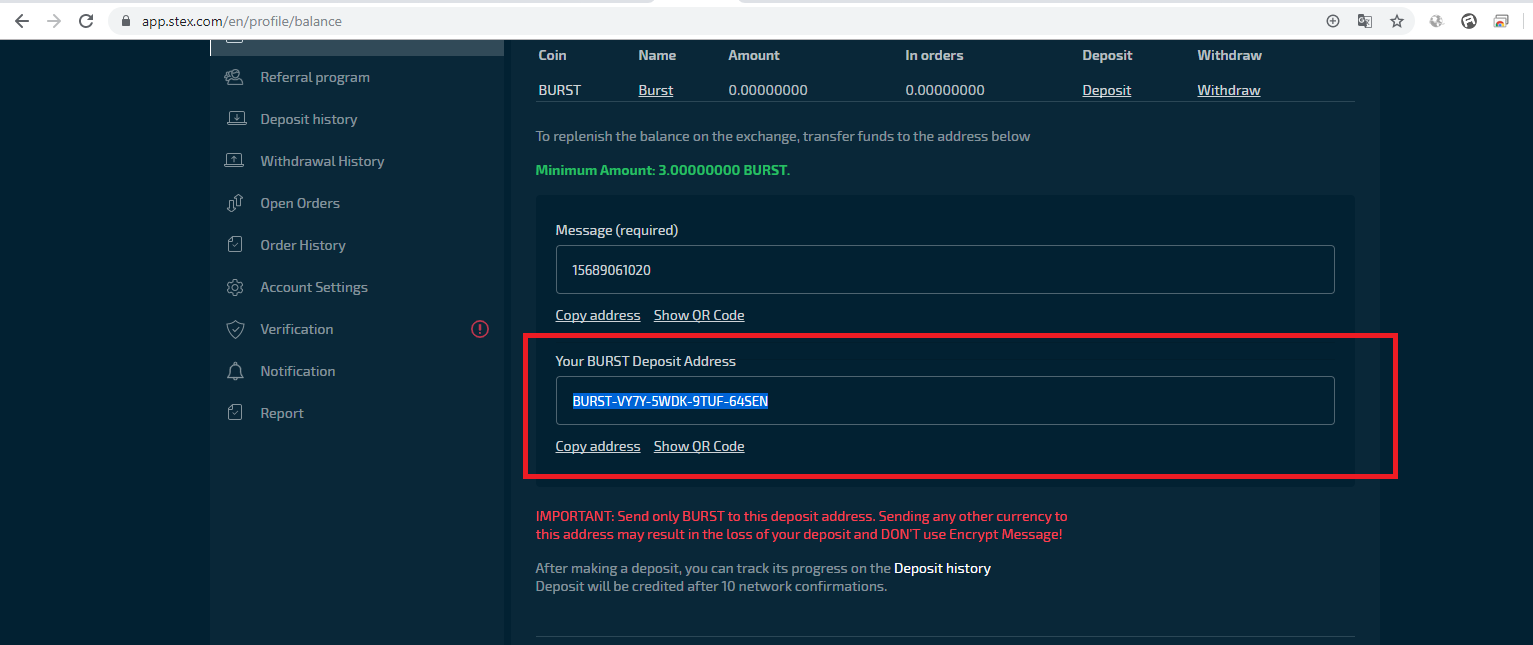Click the Deposit history download icon
Image resolution: width=1533 pixels, height=645 pixels.
pyautogui.click(x=235, y=119)
